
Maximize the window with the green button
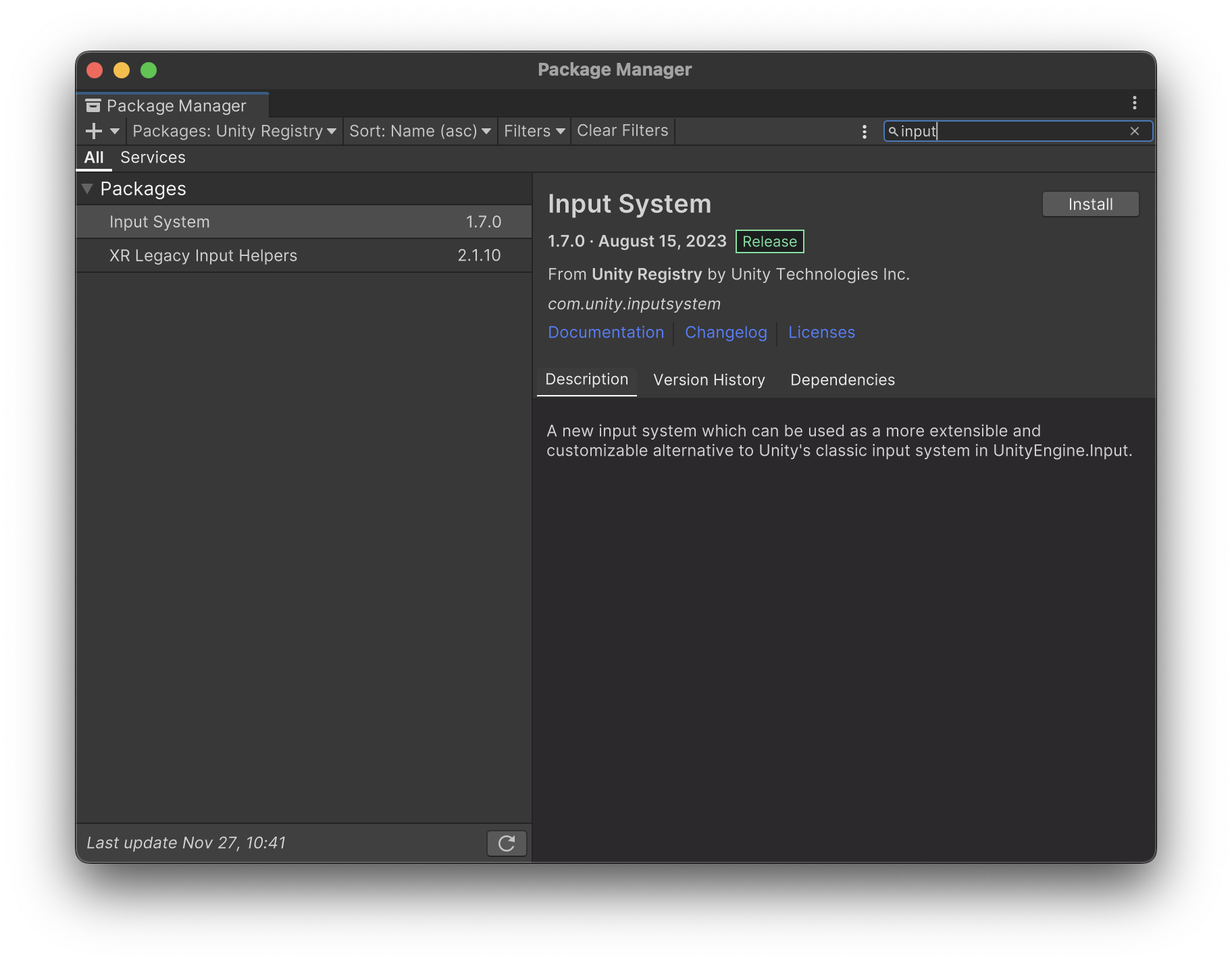point(149,70)
